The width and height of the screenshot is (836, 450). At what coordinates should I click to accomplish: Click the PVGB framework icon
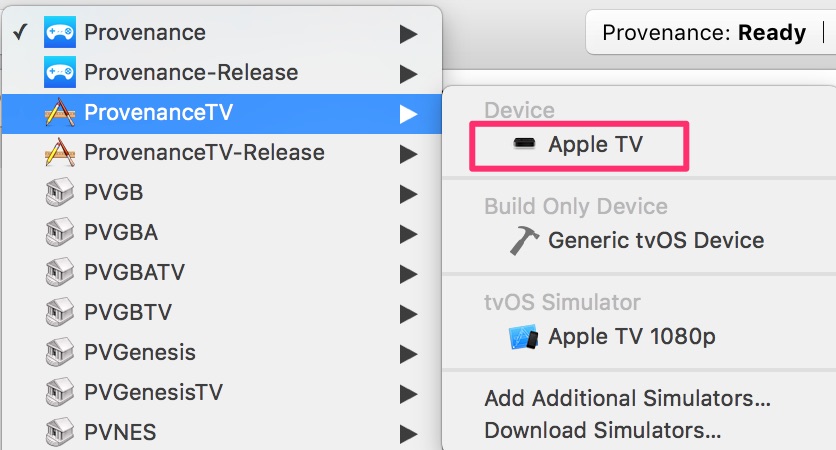[60, 193]
